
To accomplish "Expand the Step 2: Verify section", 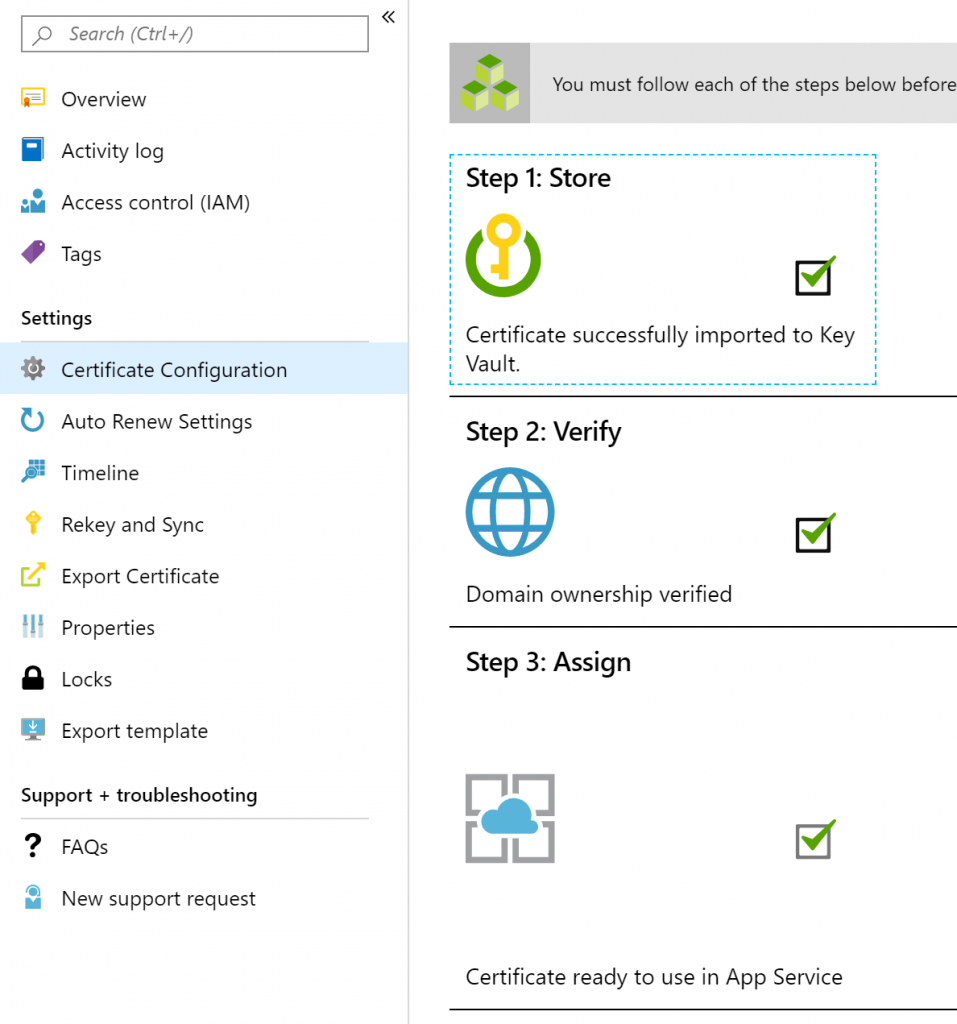I will [543, 432].
